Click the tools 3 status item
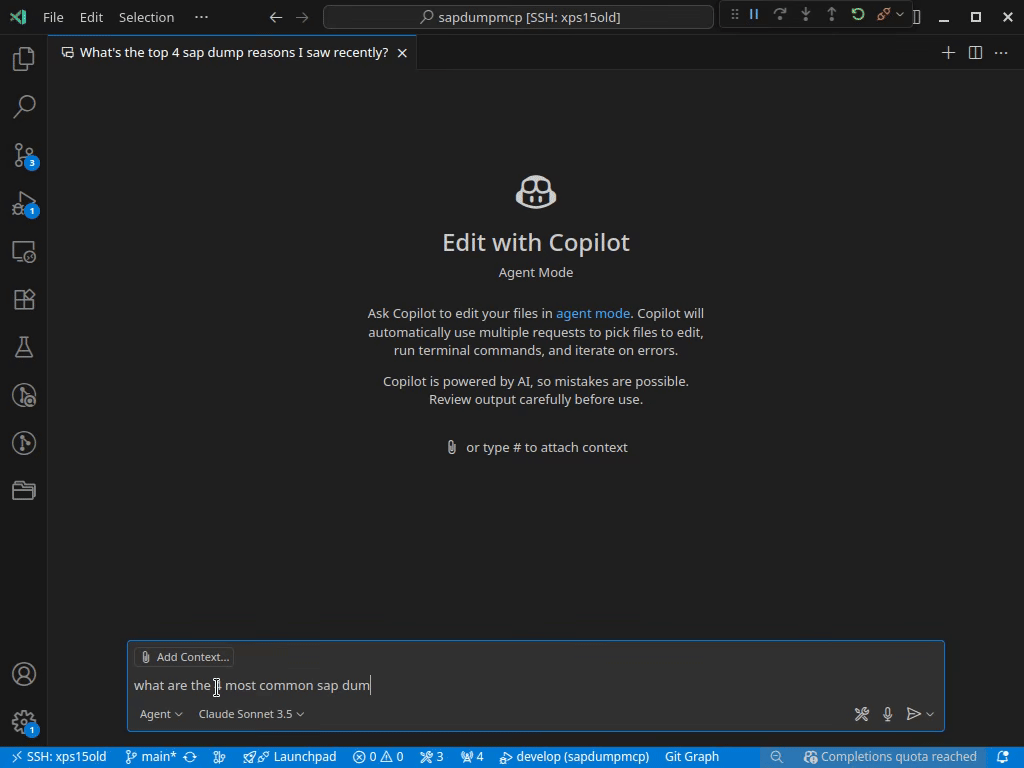 coord(432,757)
